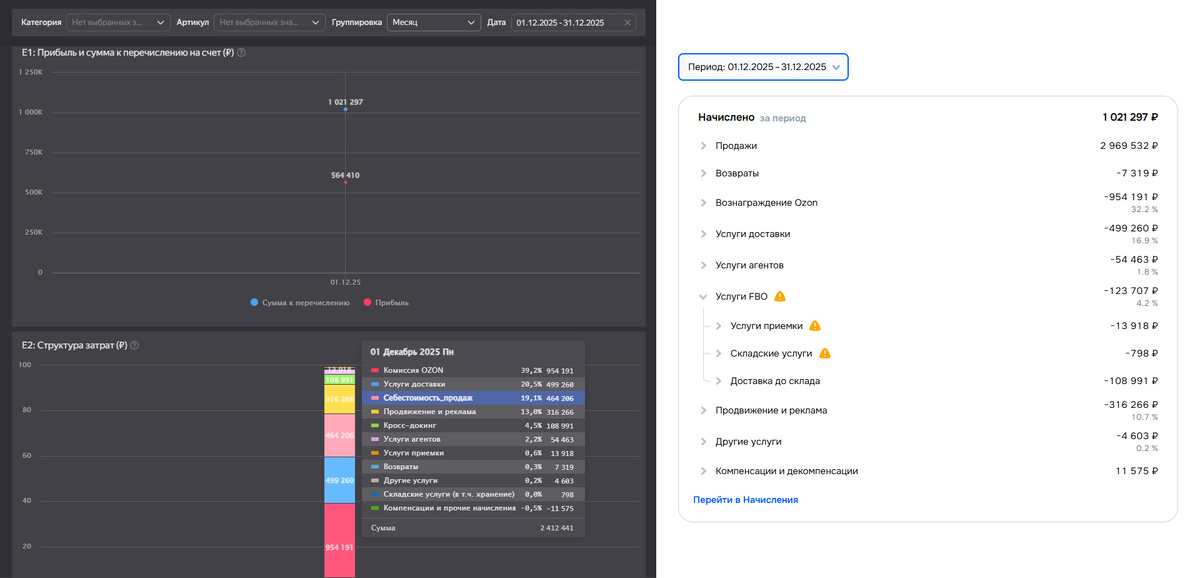Click the warning icon beside Складские услуги
Viewport: 1200px width, 578px height.
point(825,353)
